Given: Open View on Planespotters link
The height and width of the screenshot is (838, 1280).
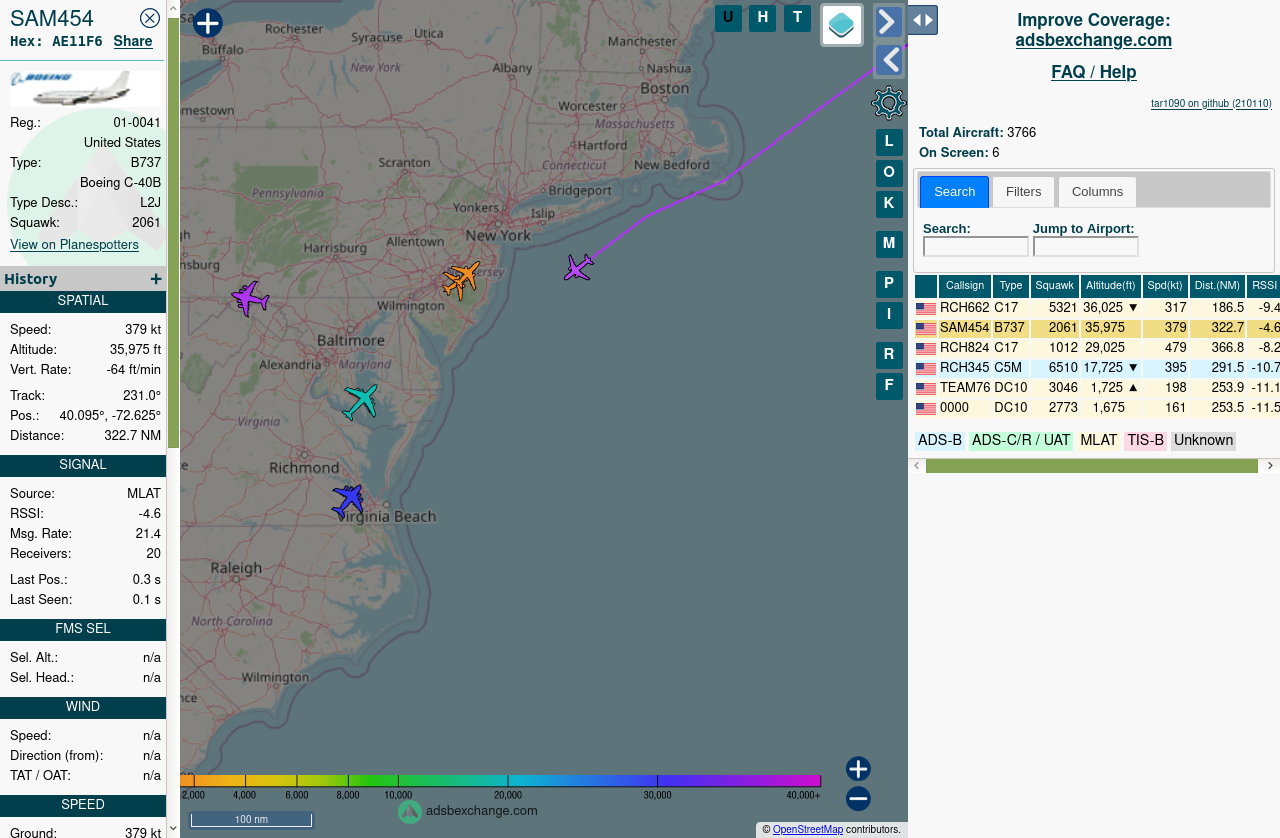Looking at the screenshot, I should [x=74, y=245].
